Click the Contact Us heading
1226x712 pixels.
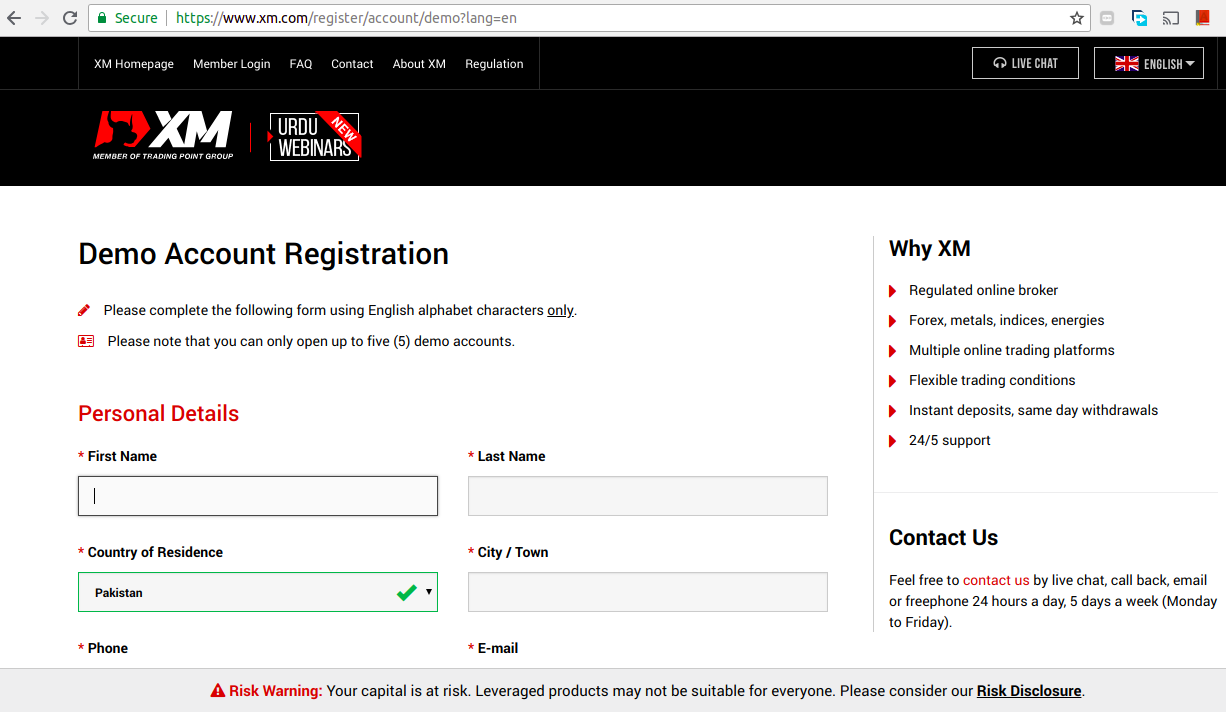pyautogui.click(x=944, y=537)
